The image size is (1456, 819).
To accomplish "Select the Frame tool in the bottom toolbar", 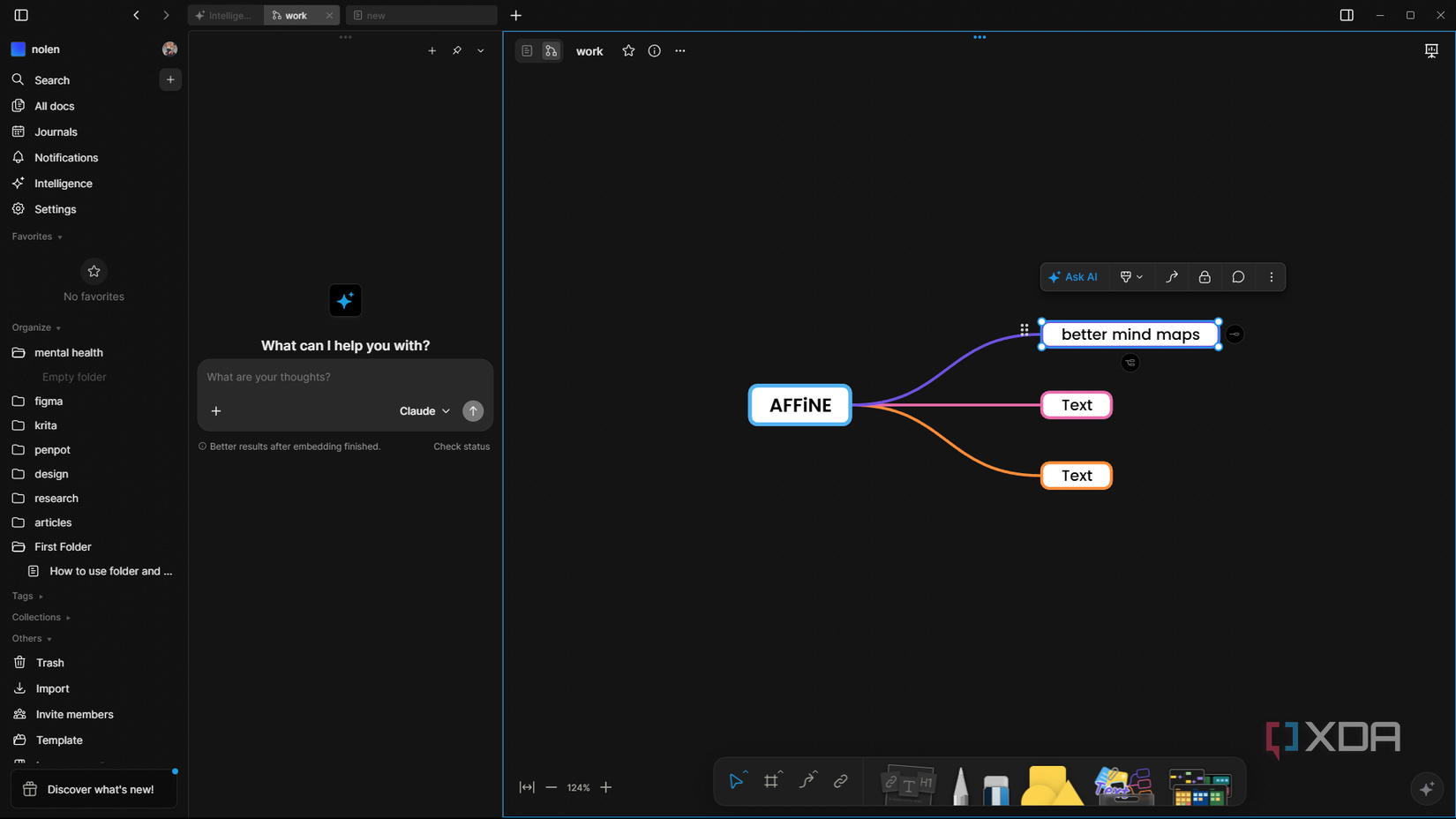I will 772,782.
